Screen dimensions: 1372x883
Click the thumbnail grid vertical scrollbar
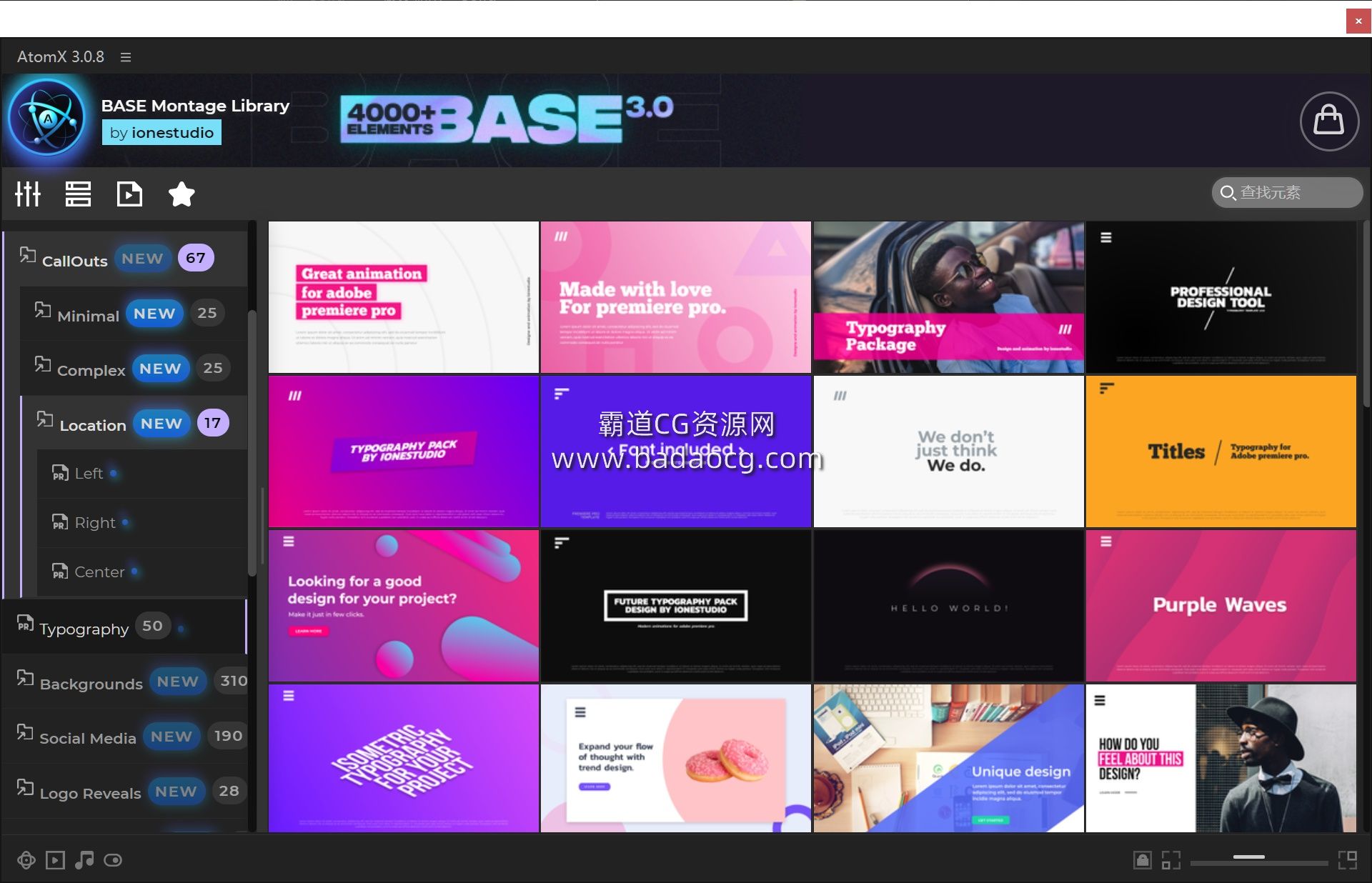[x=1366, y=314]
